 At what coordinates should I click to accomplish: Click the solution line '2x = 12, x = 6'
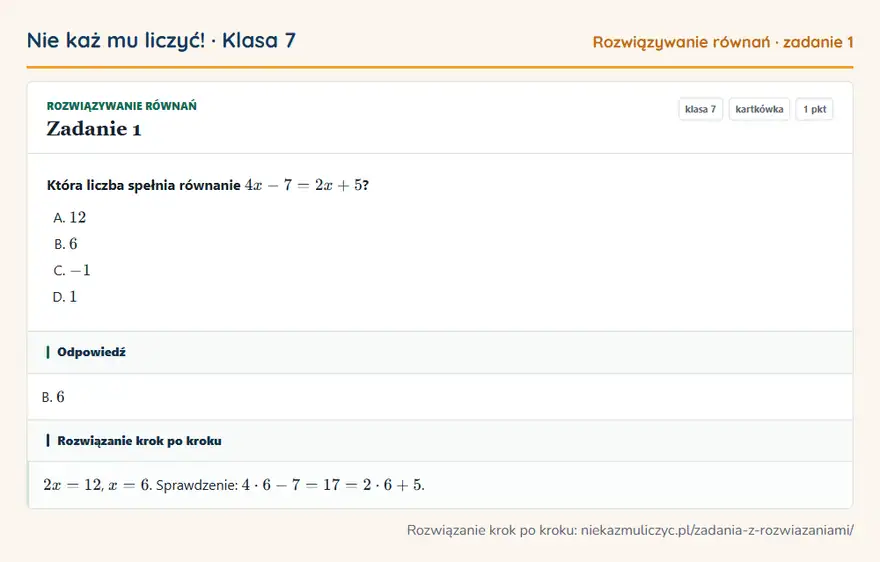(x=98, y=485)
